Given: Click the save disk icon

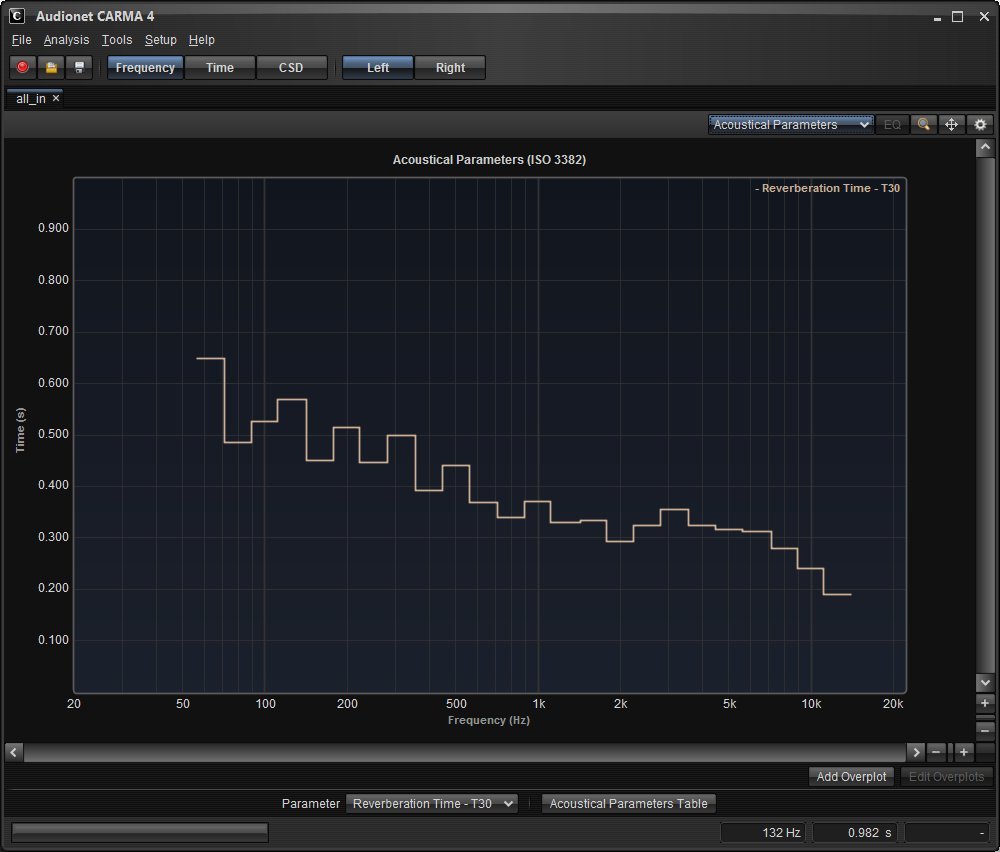Looking at the screenshot, I should [x=80, y=68].
